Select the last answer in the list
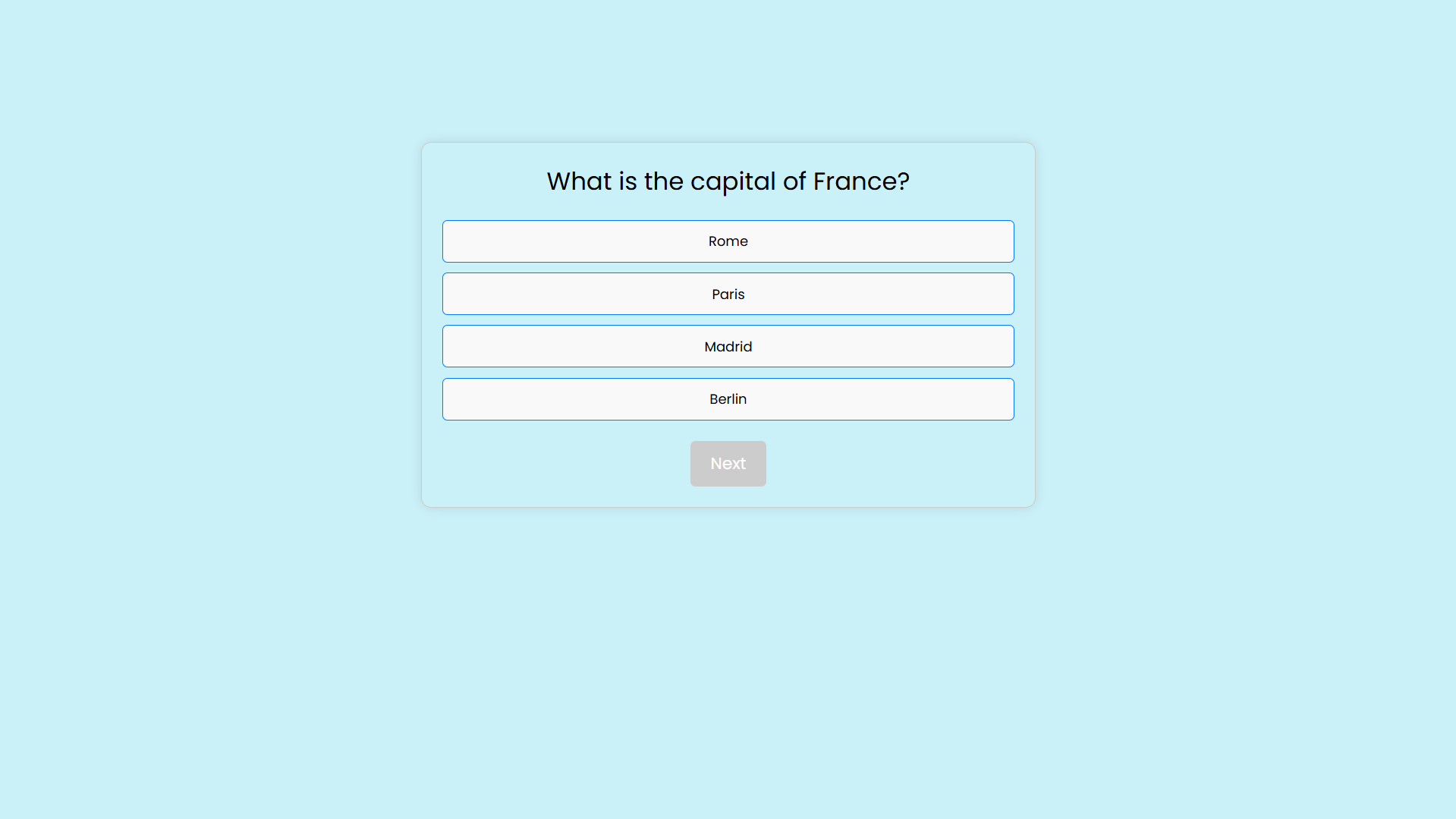1456x819 pixels. point(728,399)
